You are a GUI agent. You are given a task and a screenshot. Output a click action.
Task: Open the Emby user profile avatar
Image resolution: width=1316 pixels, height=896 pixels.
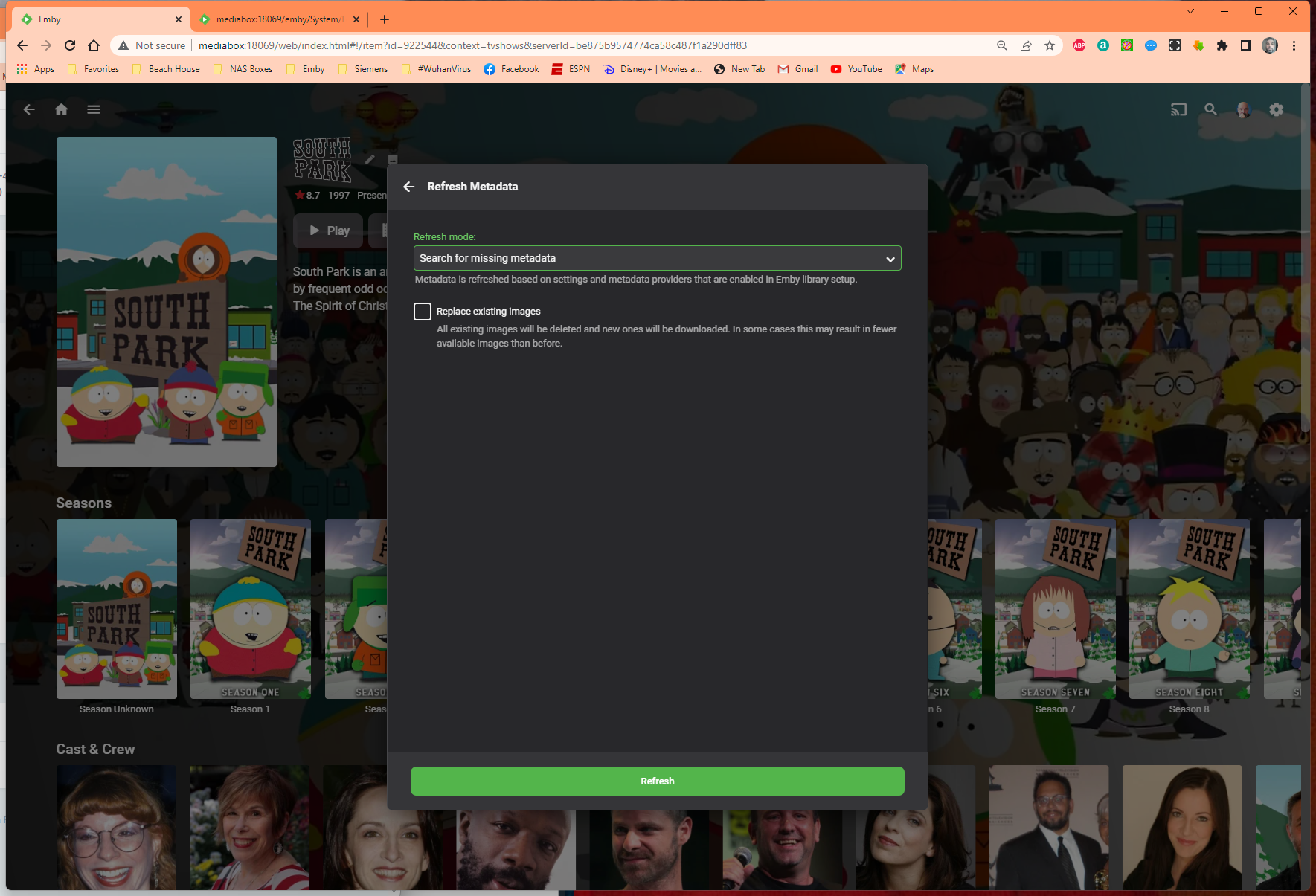click(1243, 109)
